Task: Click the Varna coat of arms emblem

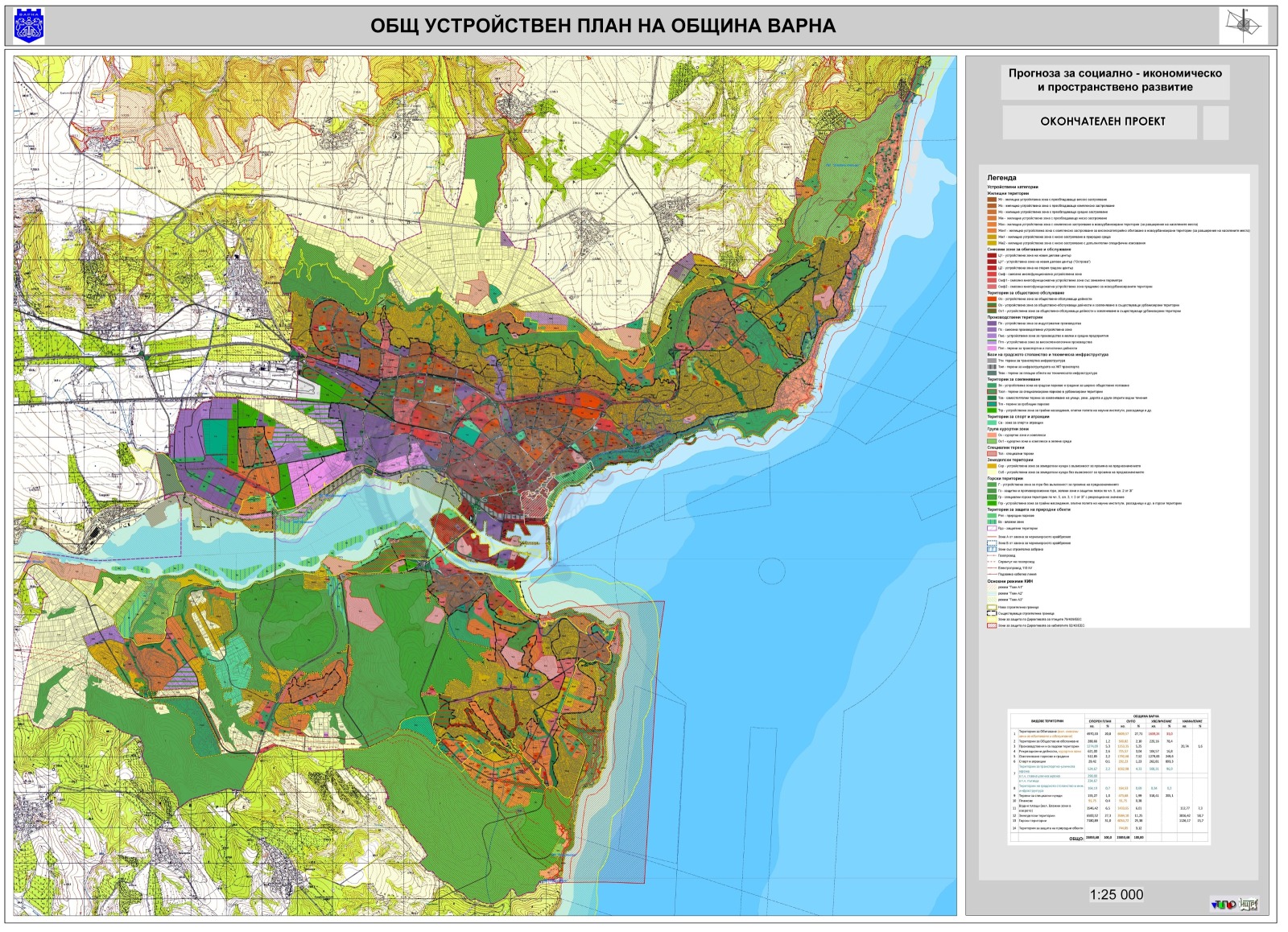Action: point(30,26)
